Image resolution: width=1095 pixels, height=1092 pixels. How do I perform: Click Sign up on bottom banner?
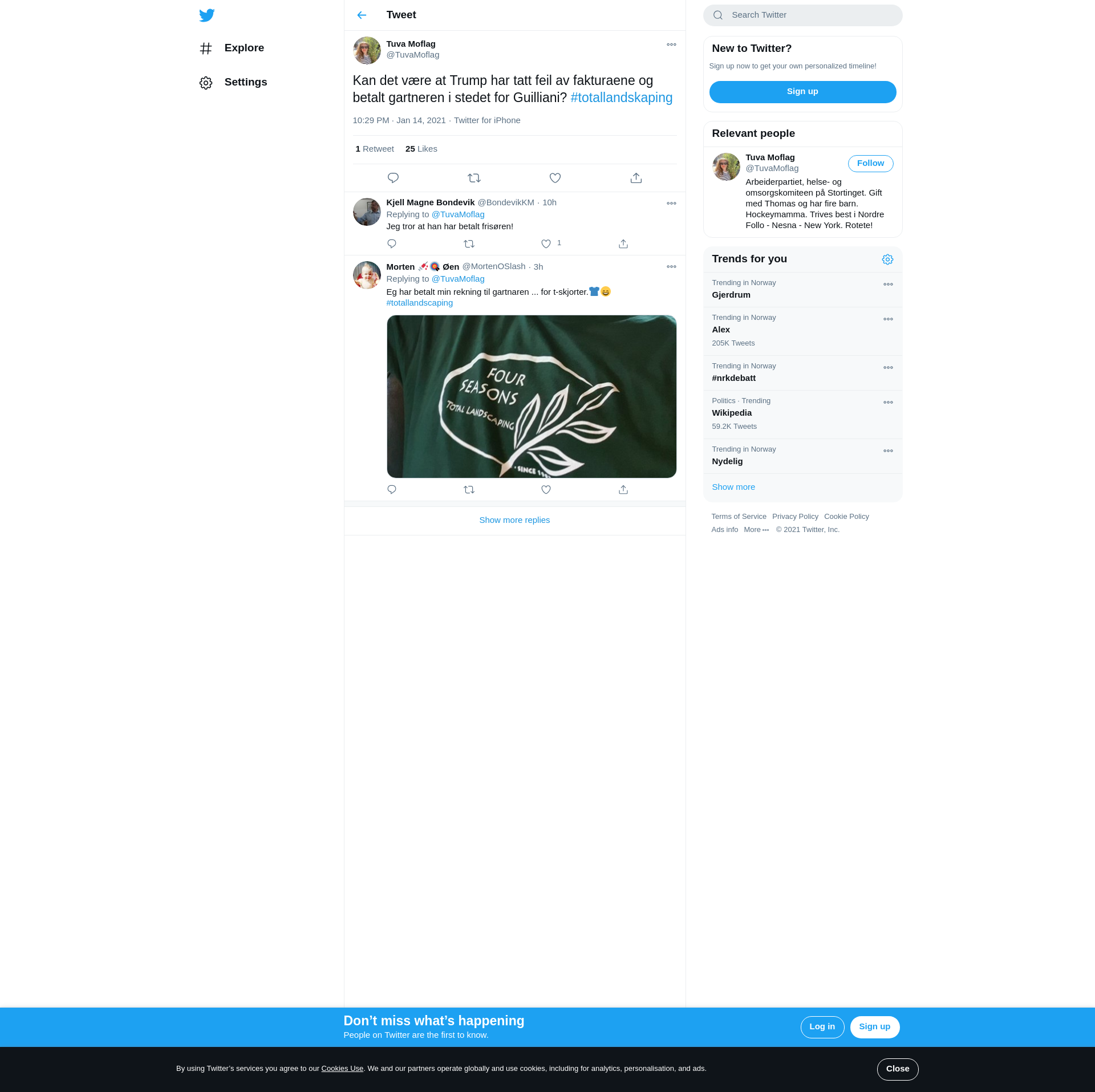874,1027
